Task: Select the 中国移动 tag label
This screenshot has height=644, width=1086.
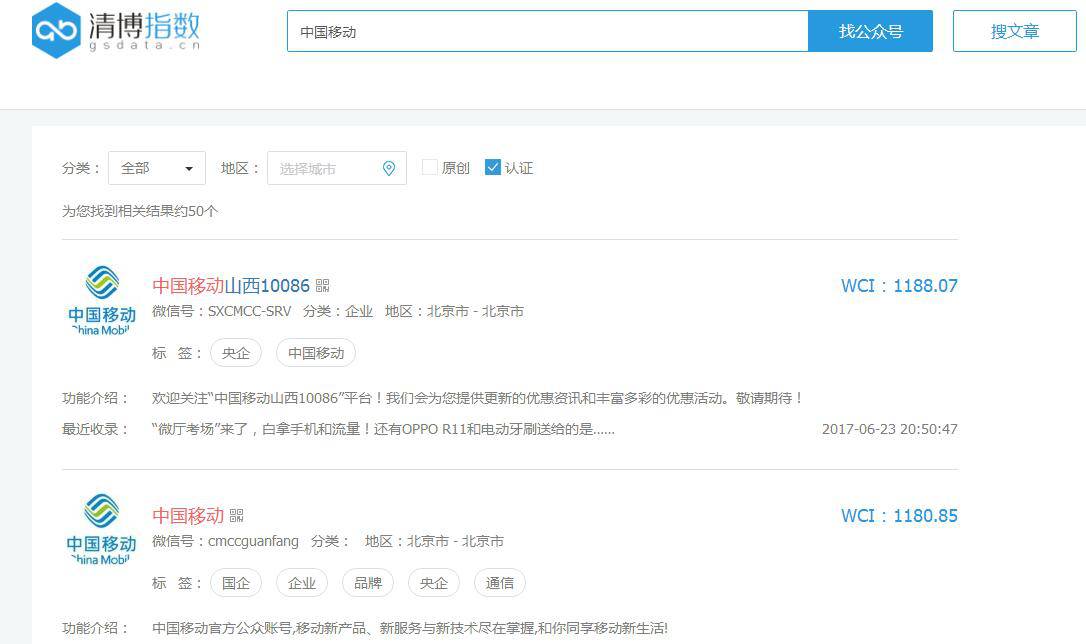Action: point(314,352)
